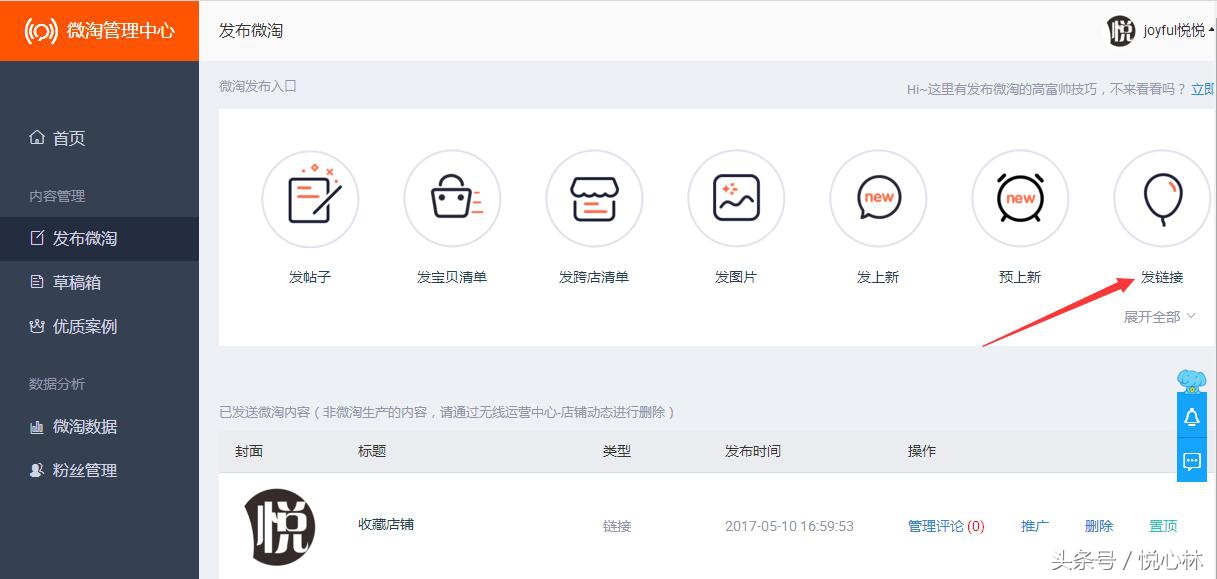This screenshot has height=579, width=1217.
Task: Open the notification bell in floating sidebar
Action: (x=1192, y=418)
